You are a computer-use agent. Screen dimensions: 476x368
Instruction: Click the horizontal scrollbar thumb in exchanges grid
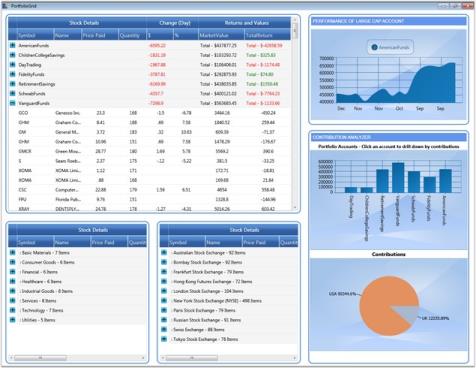coord(192,358)
